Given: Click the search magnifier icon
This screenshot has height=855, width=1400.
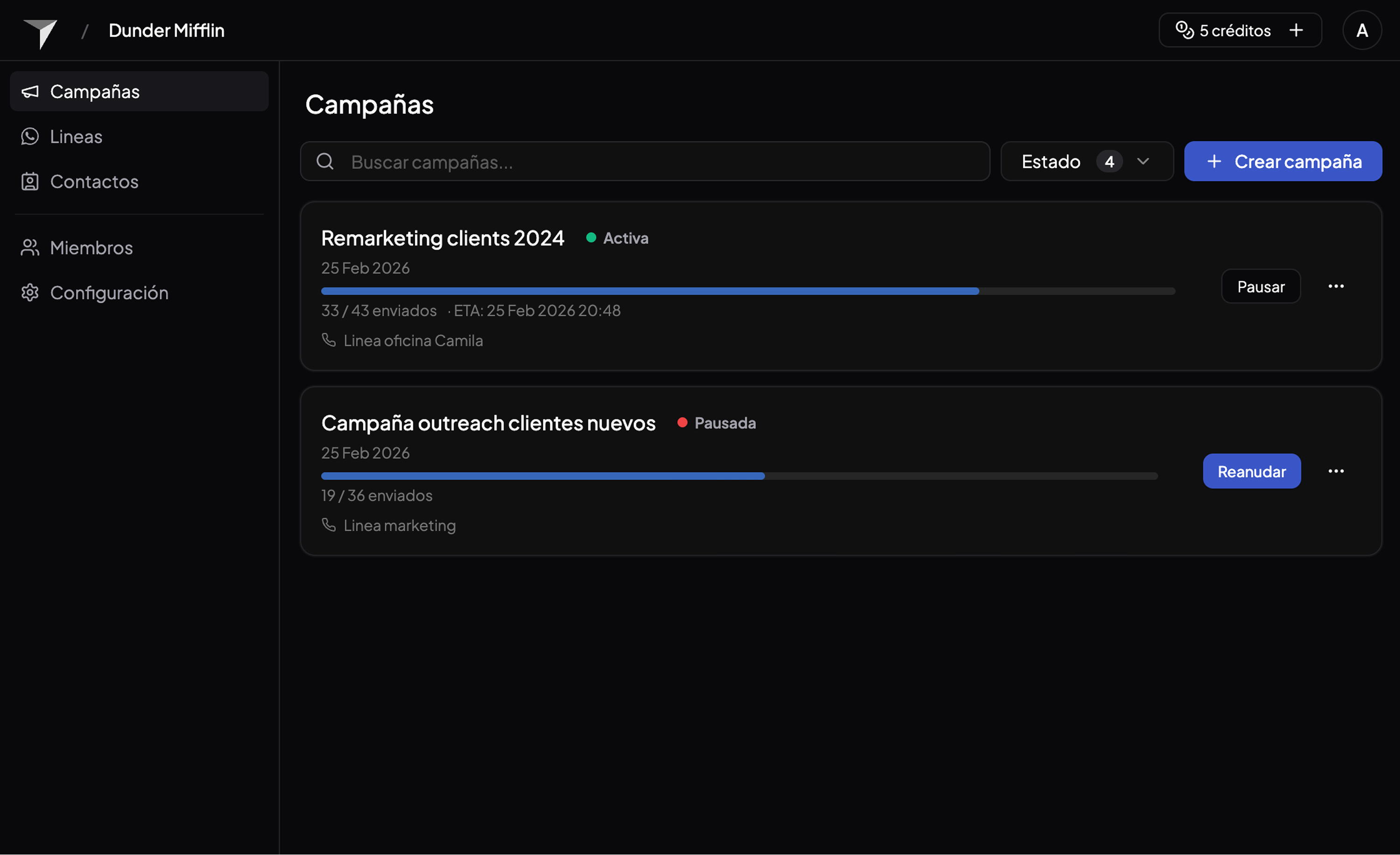Looking at the screenshot, I should pos(325,161).
